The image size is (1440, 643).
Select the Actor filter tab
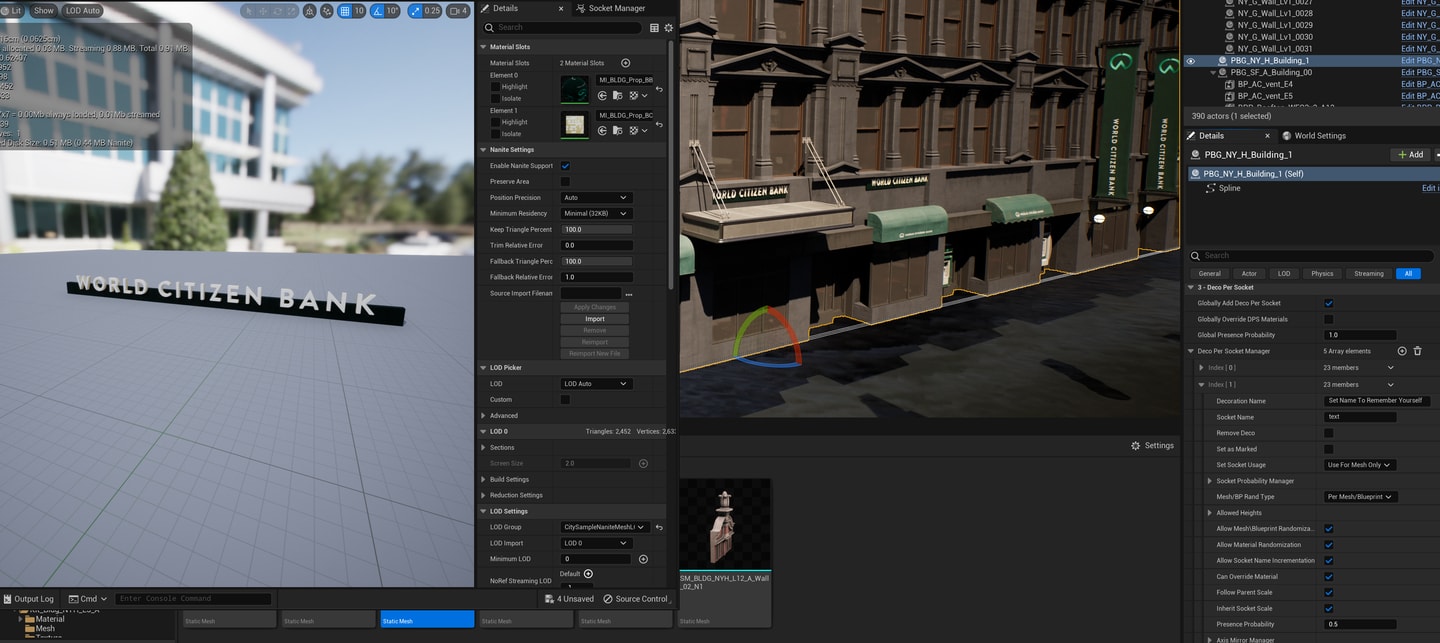pyautogui.click(x=1249, y=273)
